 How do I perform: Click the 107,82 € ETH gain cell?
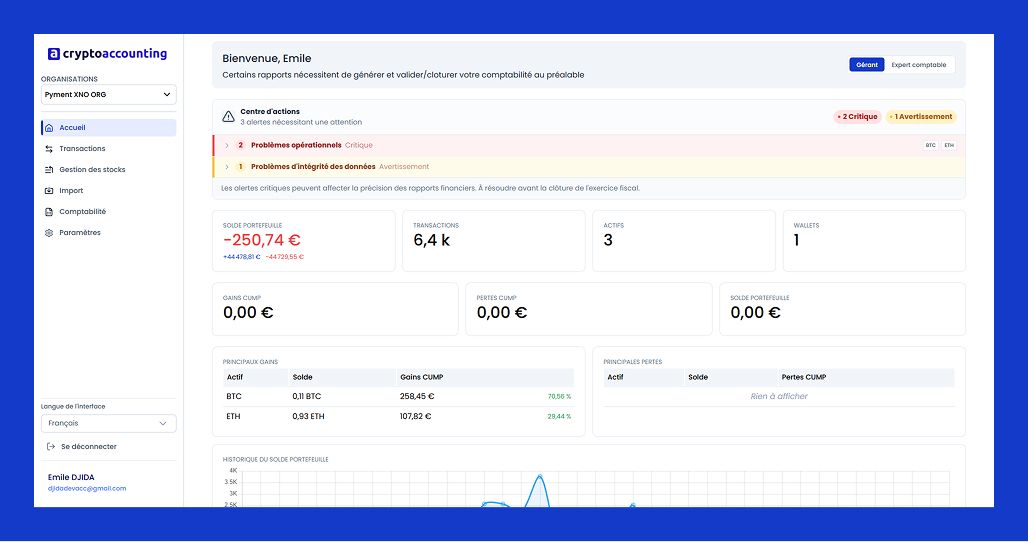point(416,416)
